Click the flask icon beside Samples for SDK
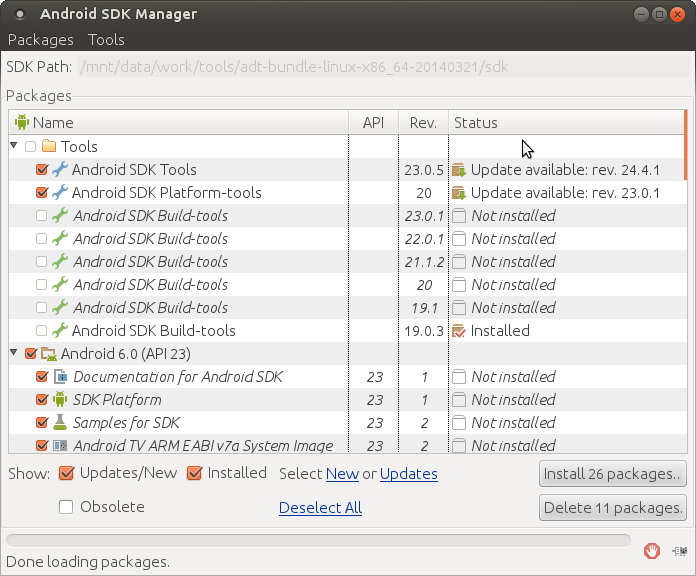The image size is (696, 576). pyautogui.click(x=60, y=423)
